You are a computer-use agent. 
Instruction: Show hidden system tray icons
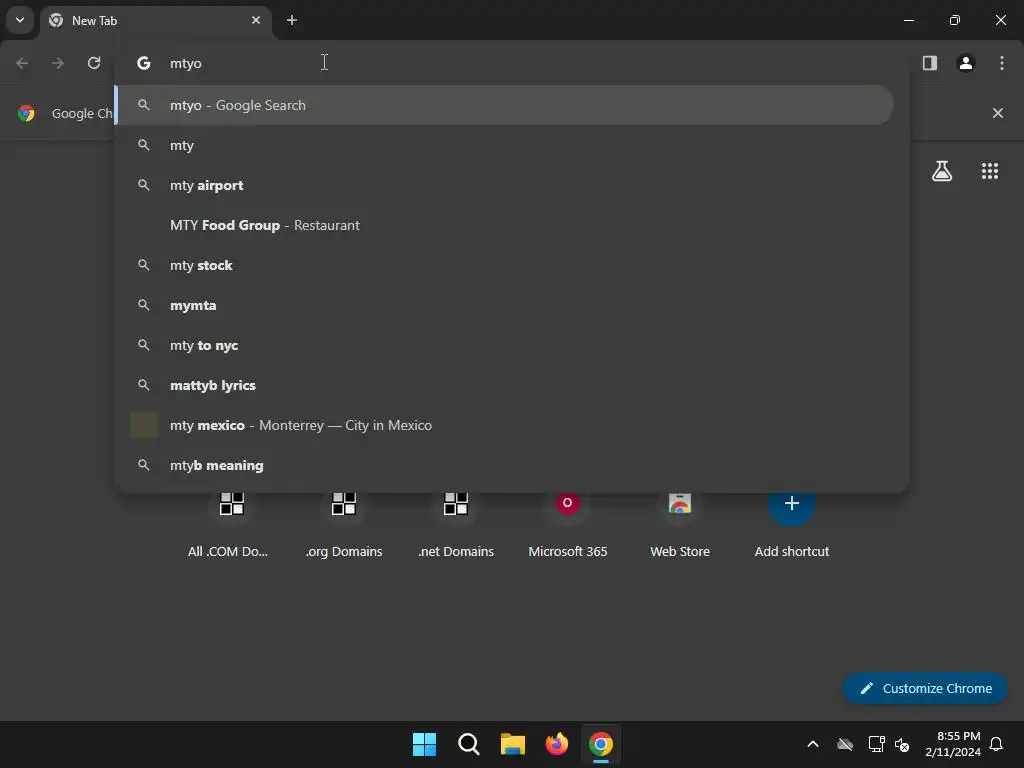813,744
